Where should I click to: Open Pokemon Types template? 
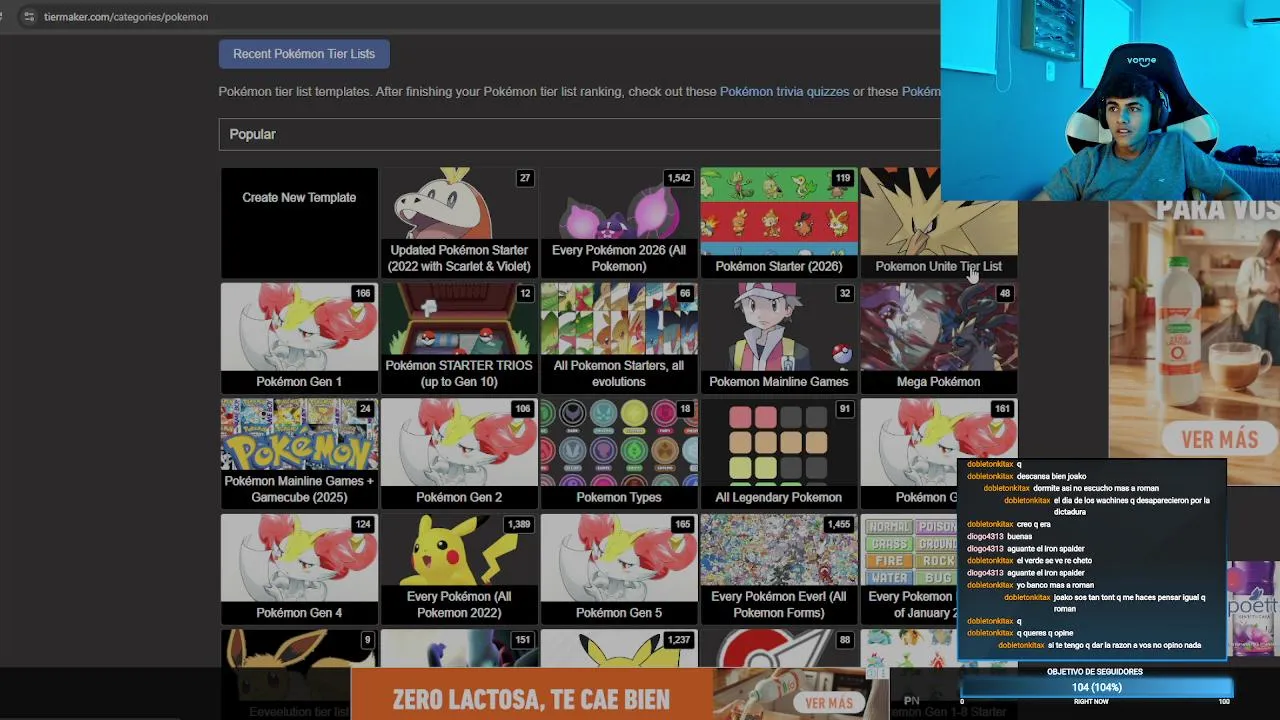pyautogui.click(x=619, y=453)
